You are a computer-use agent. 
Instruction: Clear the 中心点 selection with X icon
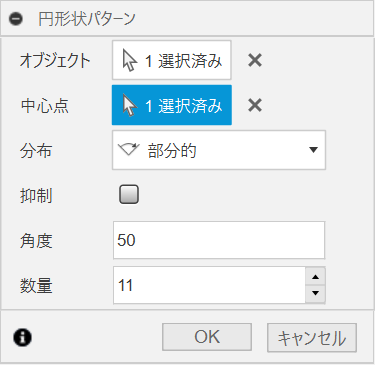point(255,105)
